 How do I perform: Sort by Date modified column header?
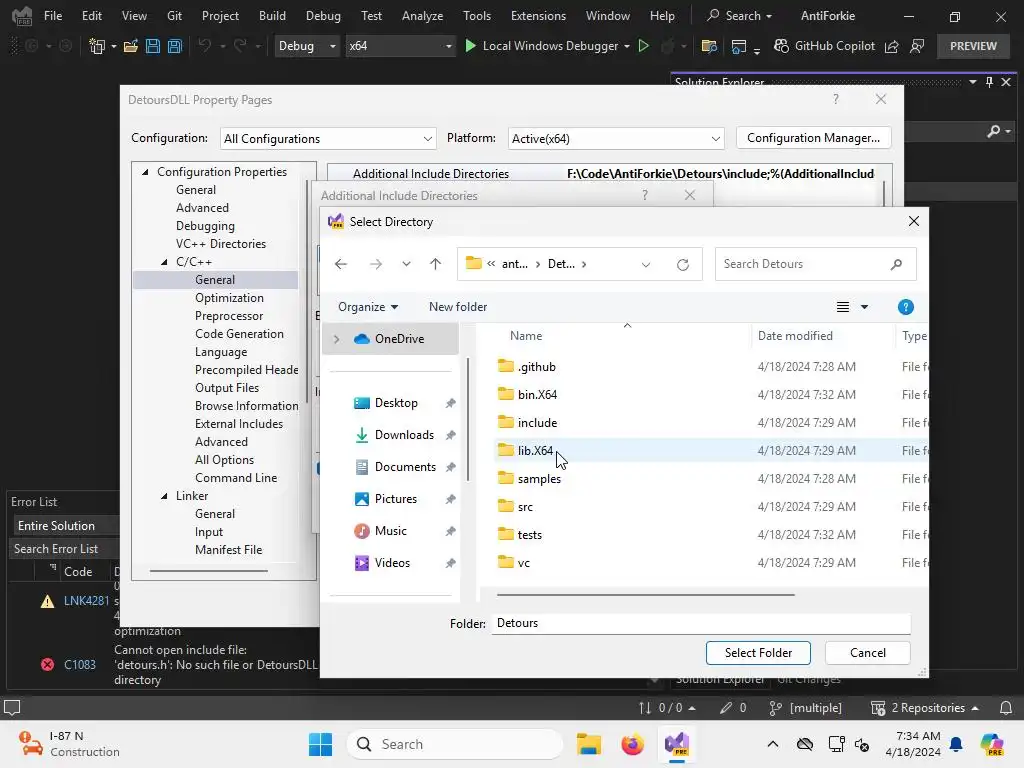795,336
